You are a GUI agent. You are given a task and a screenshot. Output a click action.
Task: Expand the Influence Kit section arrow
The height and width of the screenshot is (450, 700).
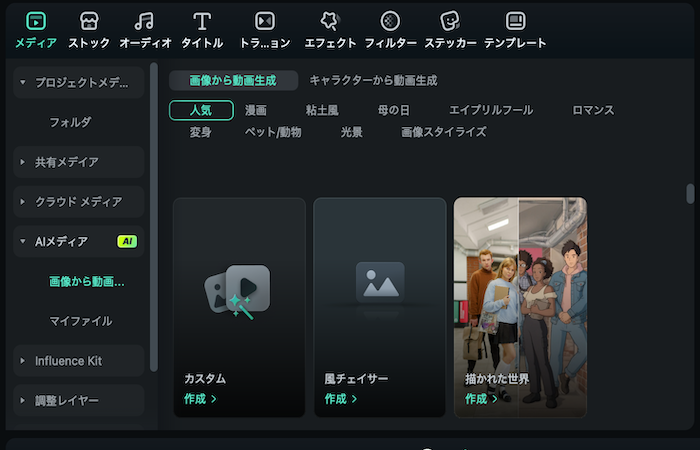tap(23, 361)
